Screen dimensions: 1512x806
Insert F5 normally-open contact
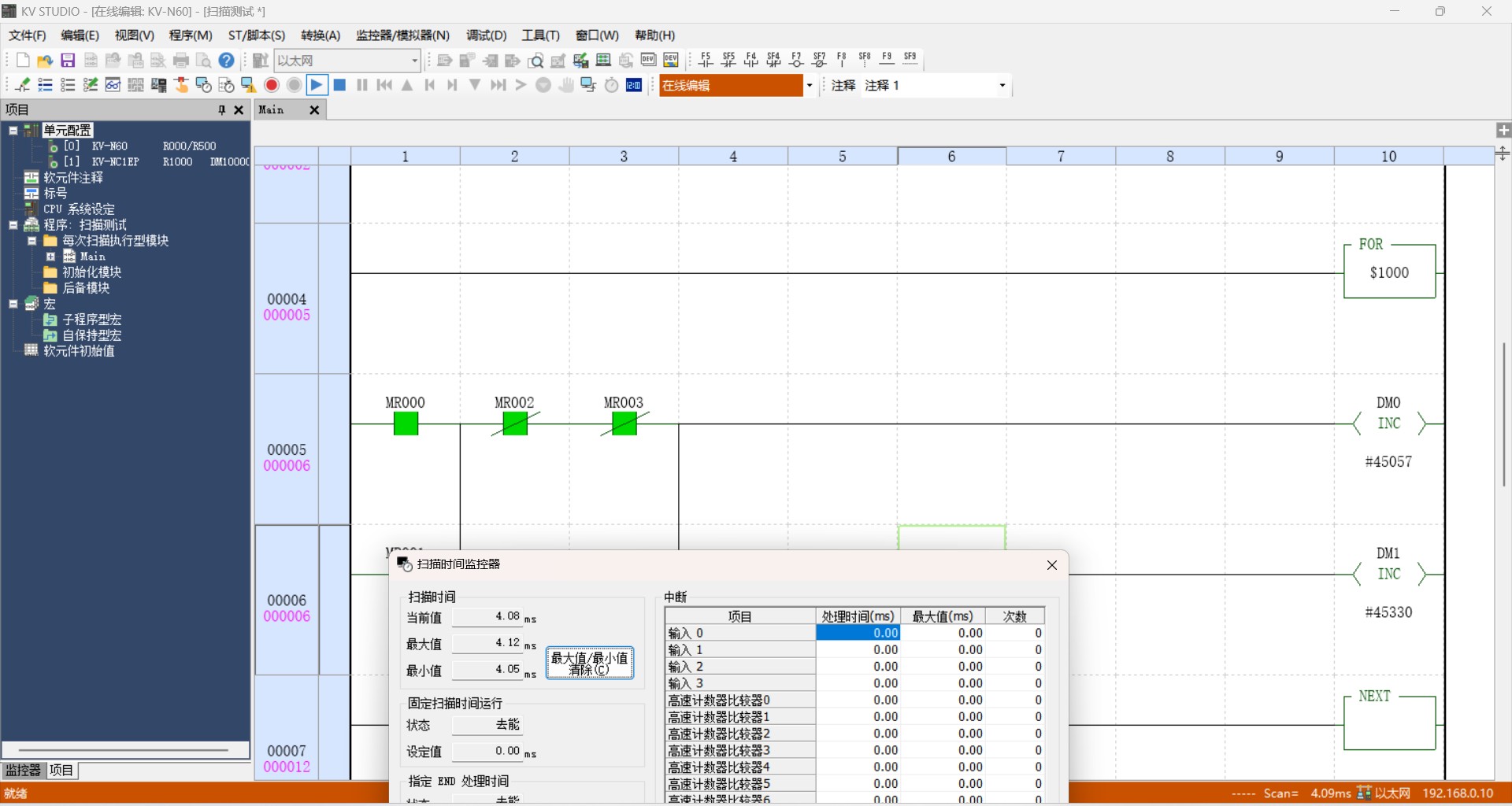[706, 60]
